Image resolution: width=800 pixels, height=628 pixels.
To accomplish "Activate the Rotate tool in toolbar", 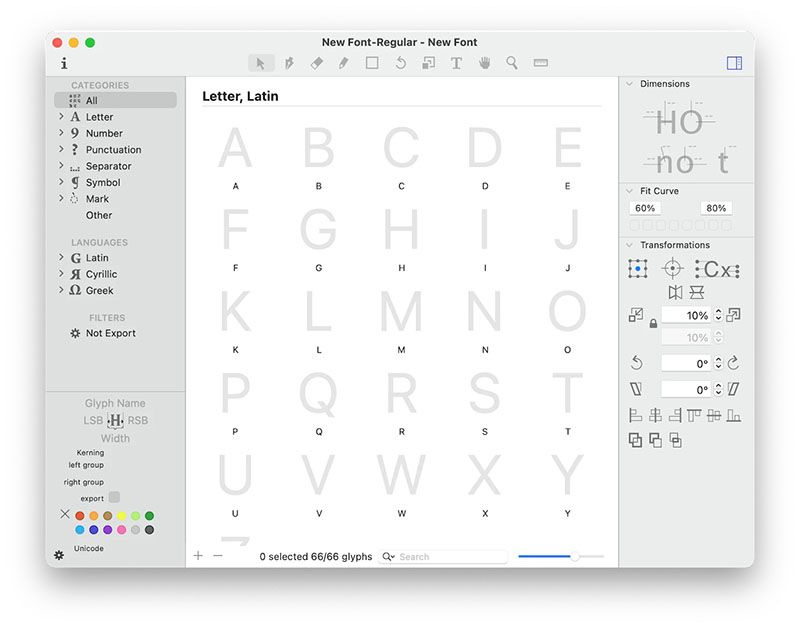I will pyautogui.click(x=401, y=63).
